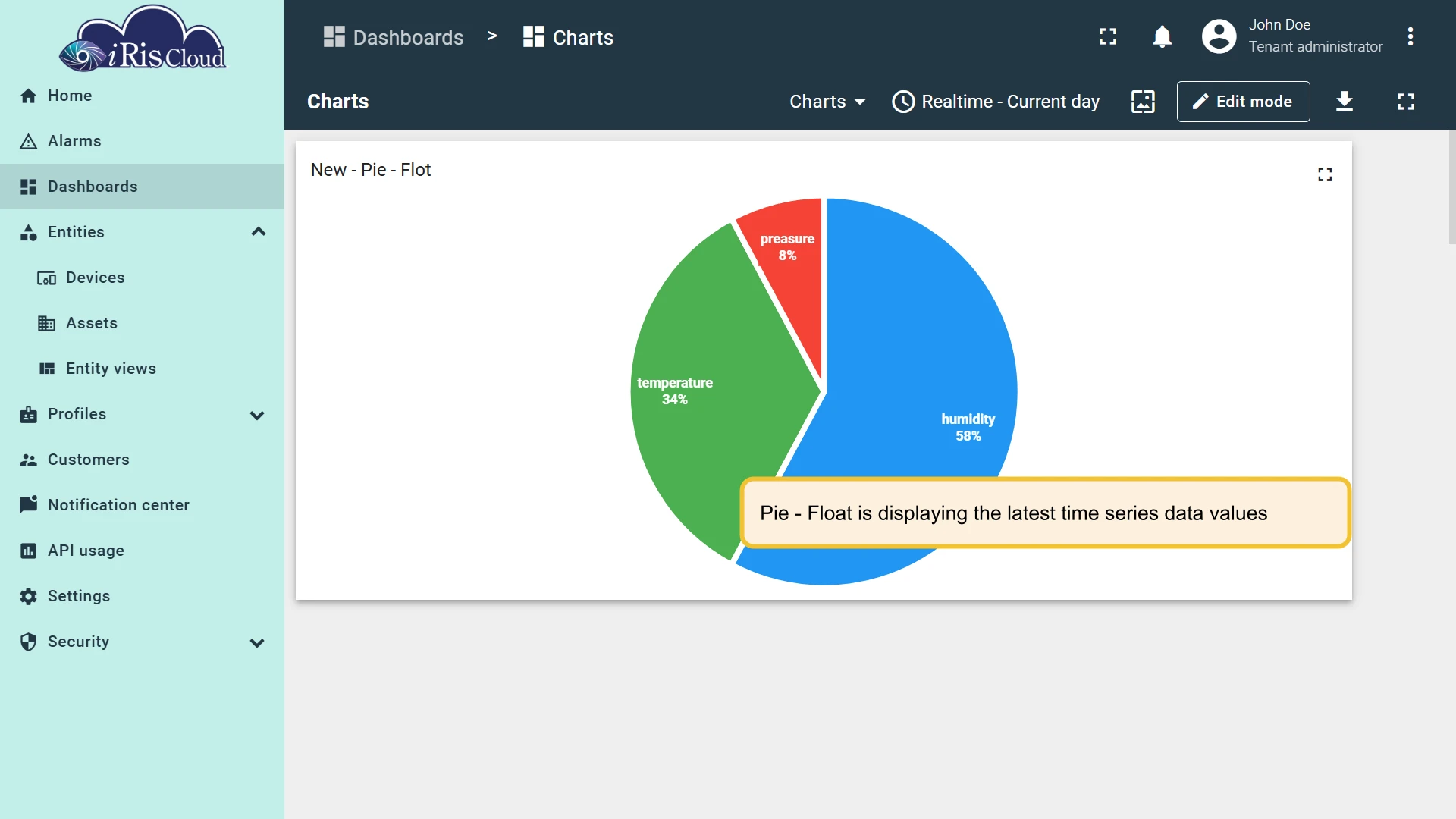Expand dashboard to fullscreen in toolbar
The height and width of the screenshot is (819, 1456).
pos(1405,102)
